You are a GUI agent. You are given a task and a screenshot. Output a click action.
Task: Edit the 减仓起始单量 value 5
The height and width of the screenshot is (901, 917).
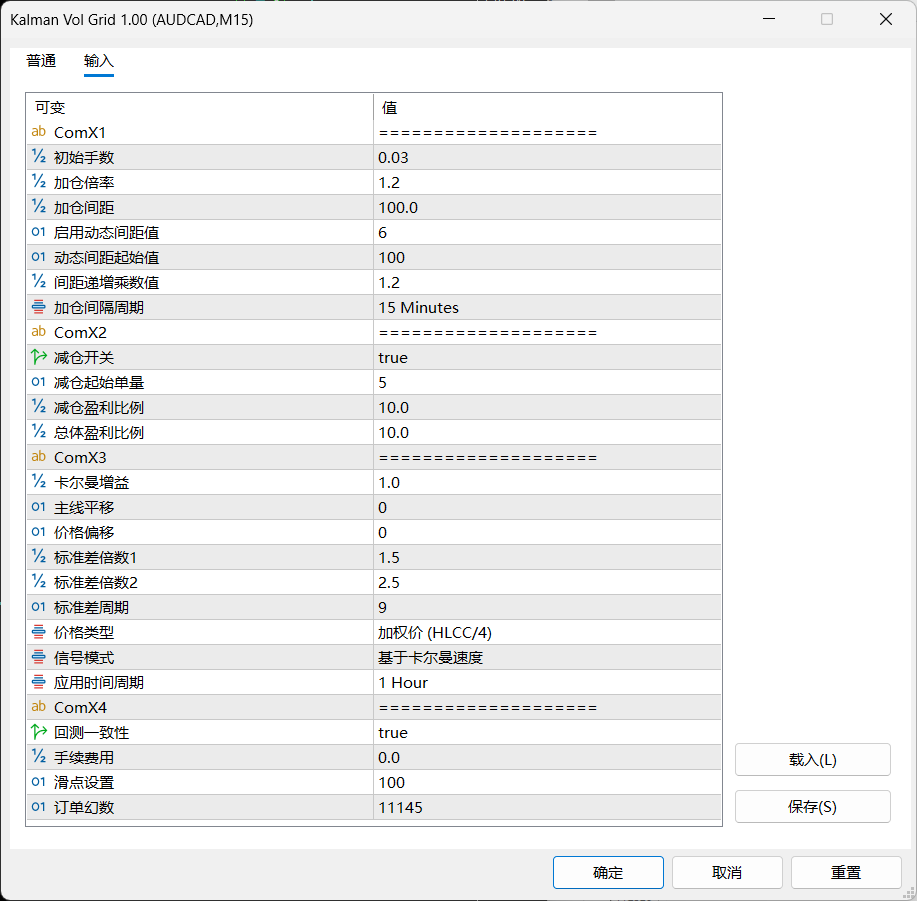(x=547, y=382)
